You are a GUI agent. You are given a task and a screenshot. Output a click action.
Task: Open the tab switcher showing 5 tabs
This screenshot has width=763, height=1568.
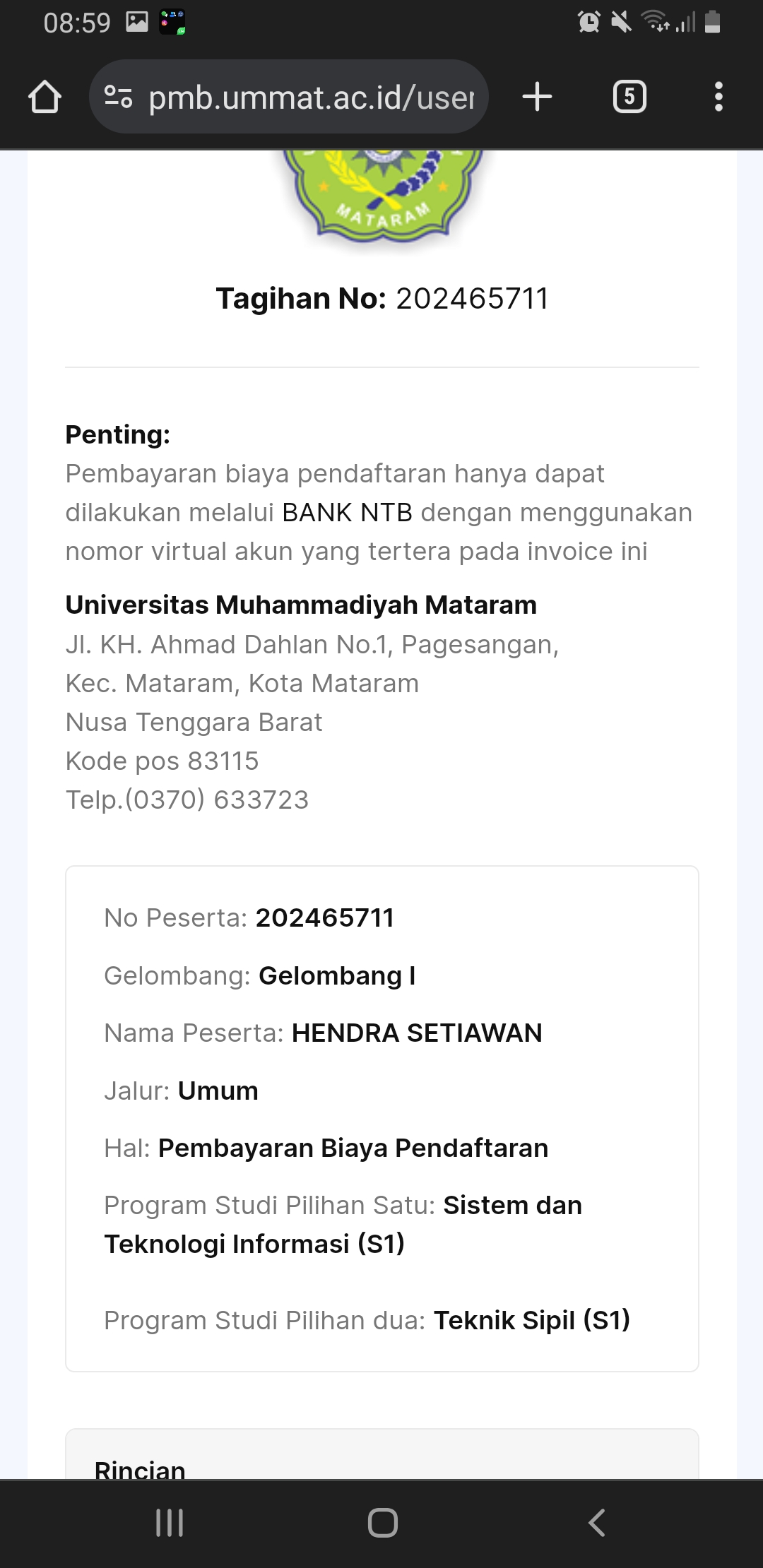click(x=629, y=97)
